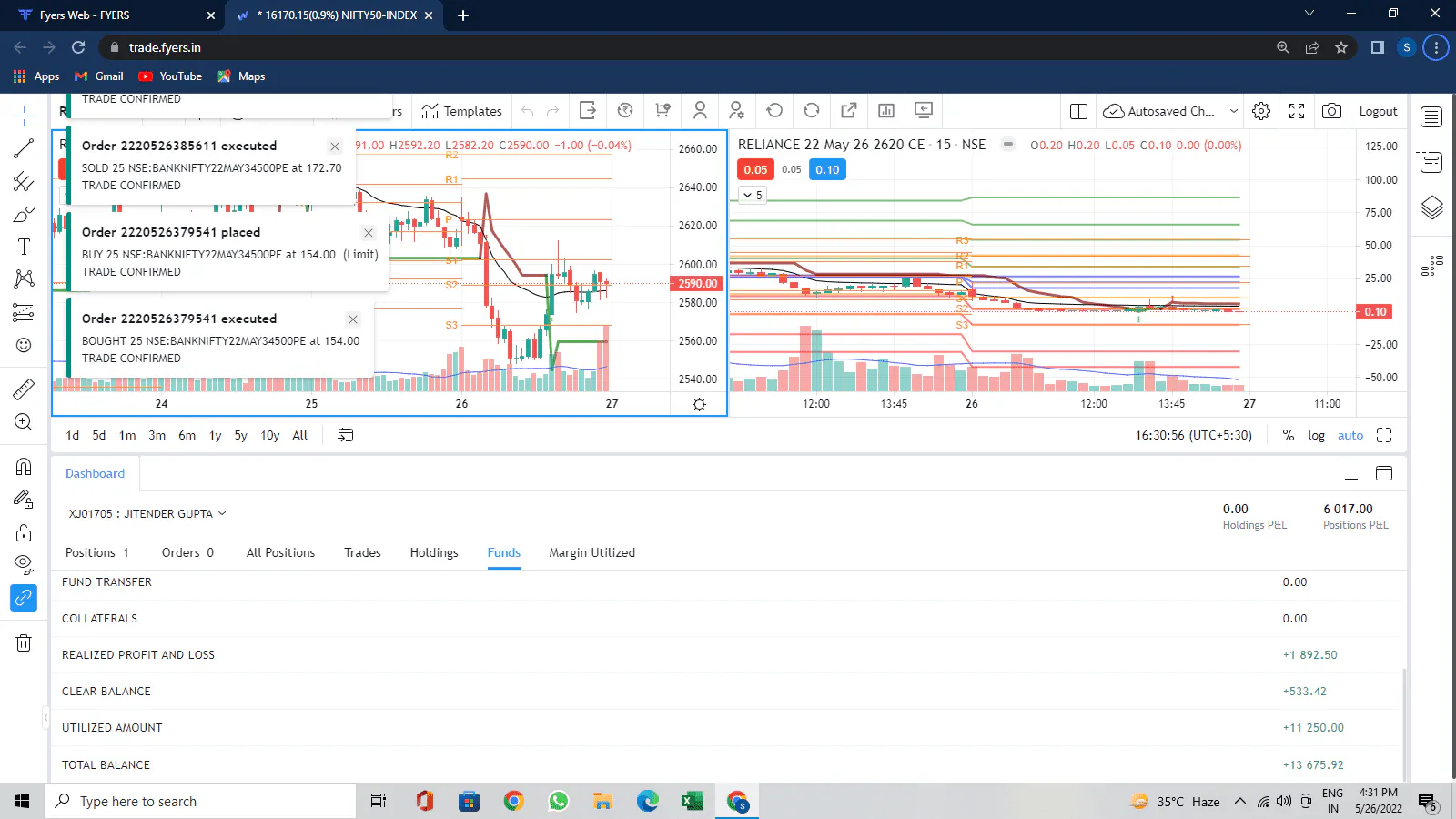Switch to the Margin Utilized tab
Image resolution: width=1456 pixels, height=819 pixels.
[592, 552]
